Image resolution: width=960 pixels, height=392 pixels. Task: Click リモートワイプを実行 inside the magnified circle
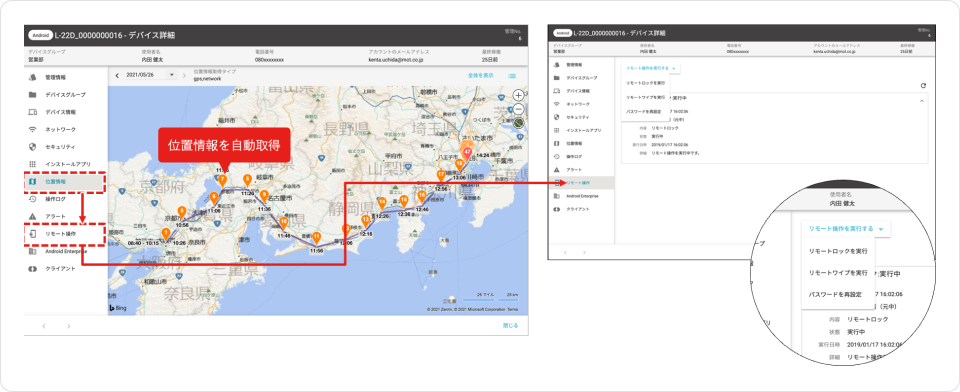click(838, 273)
